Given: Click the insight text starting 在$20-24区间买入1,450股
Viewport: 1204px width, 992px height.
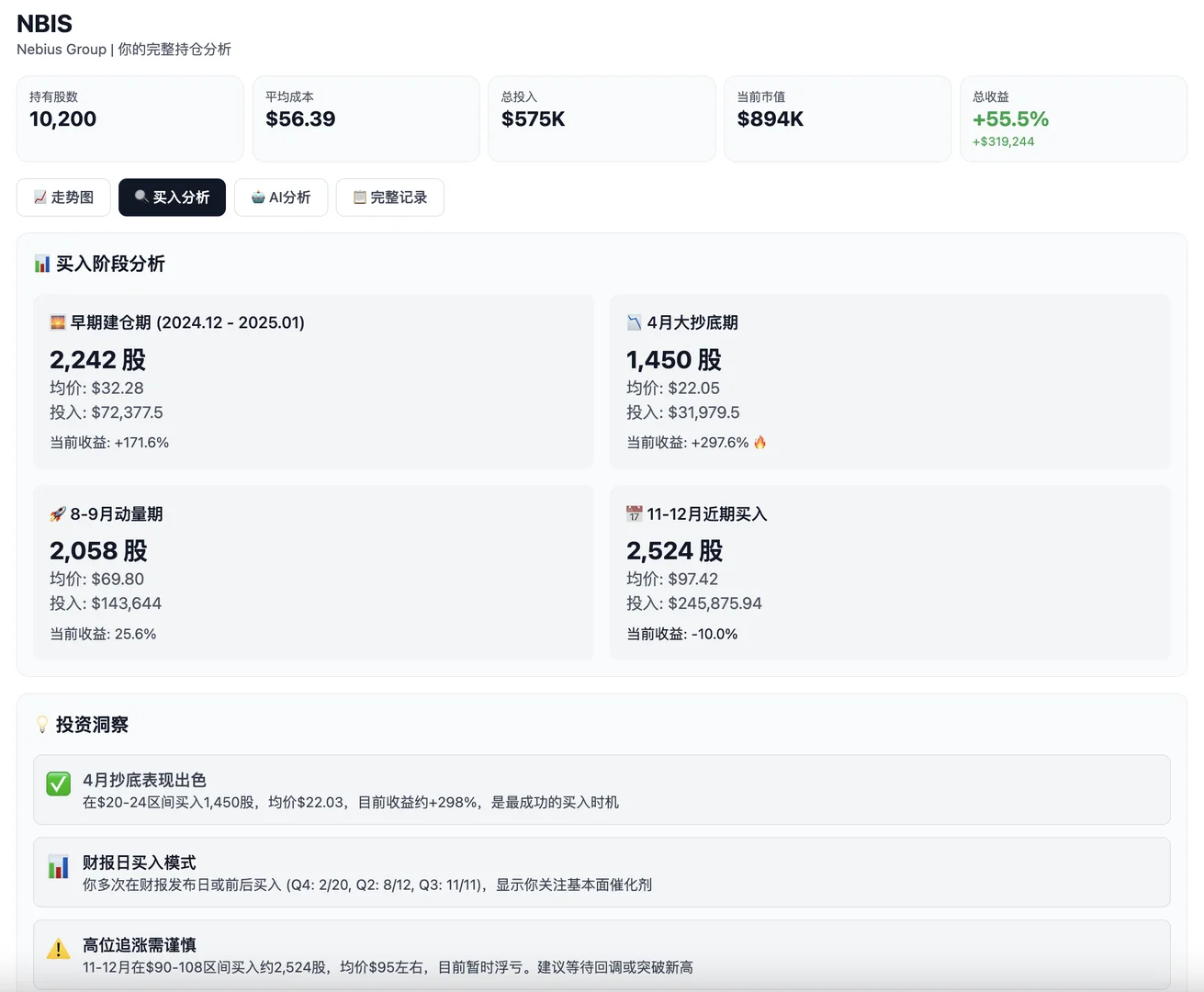Looking at the screenshot, I should click(x=351, y=803).
